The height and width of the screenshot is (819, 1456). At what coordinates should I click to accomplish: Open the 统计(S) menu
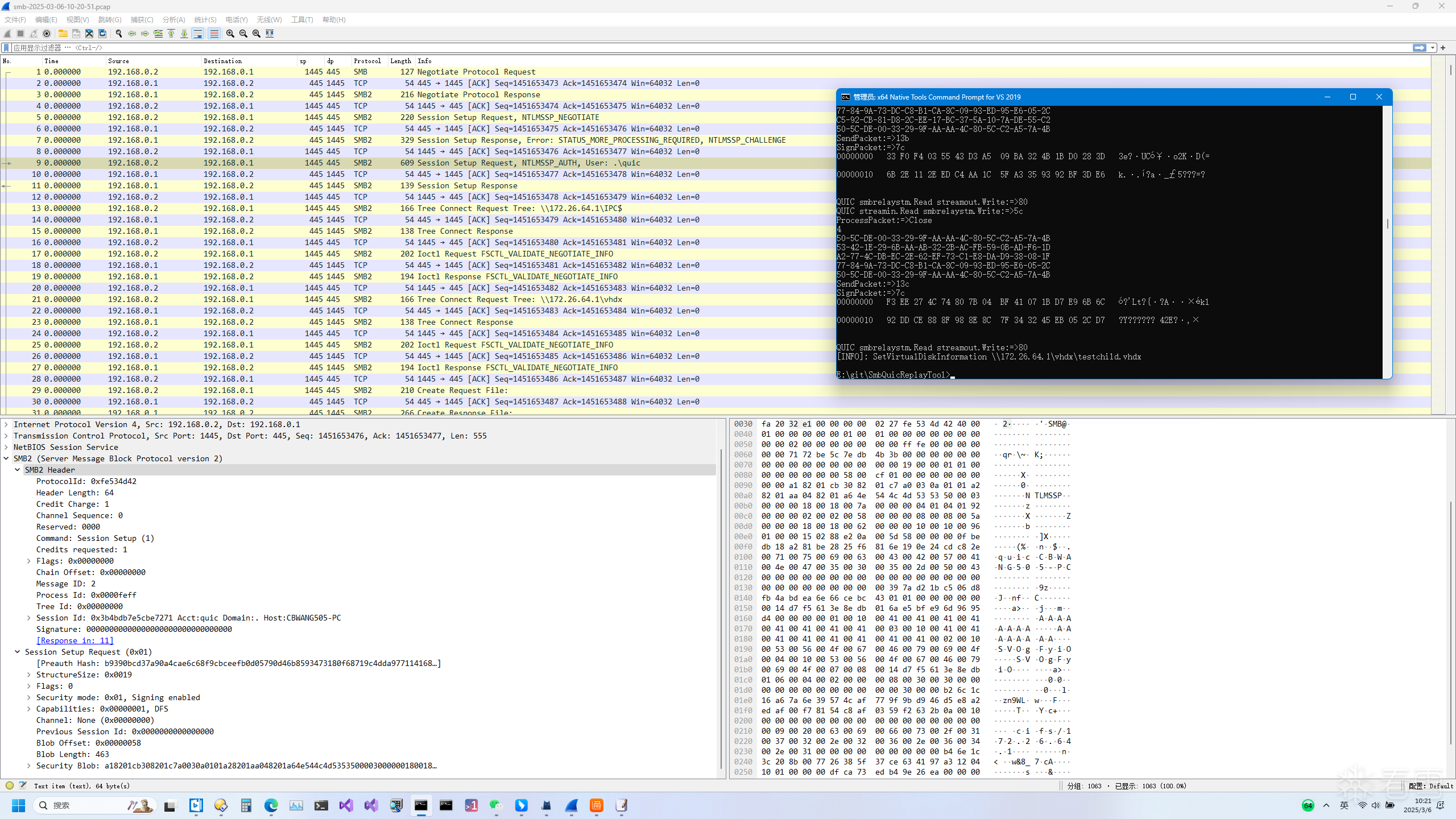coord(205,19)
